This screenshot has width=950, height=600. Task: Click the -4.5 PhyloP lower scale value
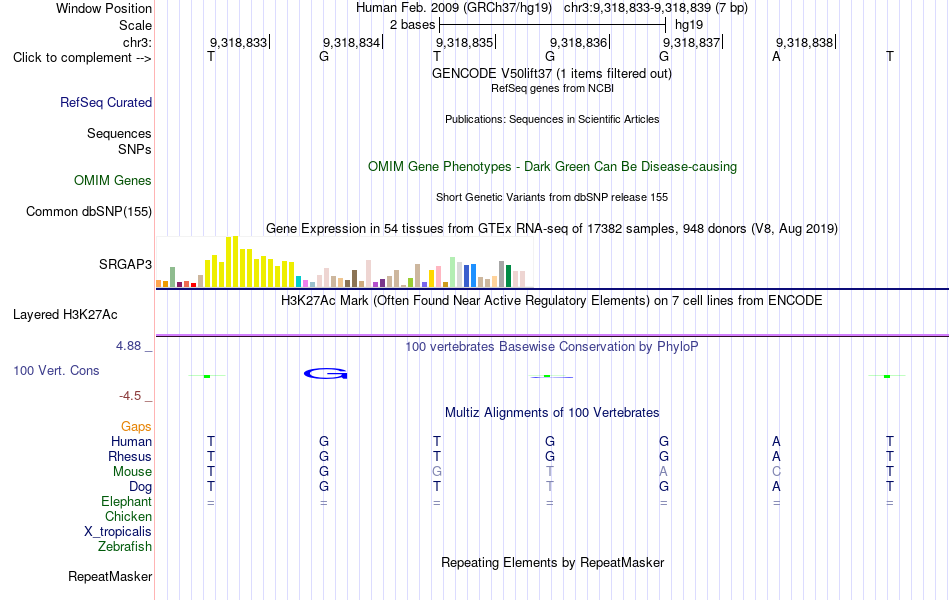(x=130, y=396)
